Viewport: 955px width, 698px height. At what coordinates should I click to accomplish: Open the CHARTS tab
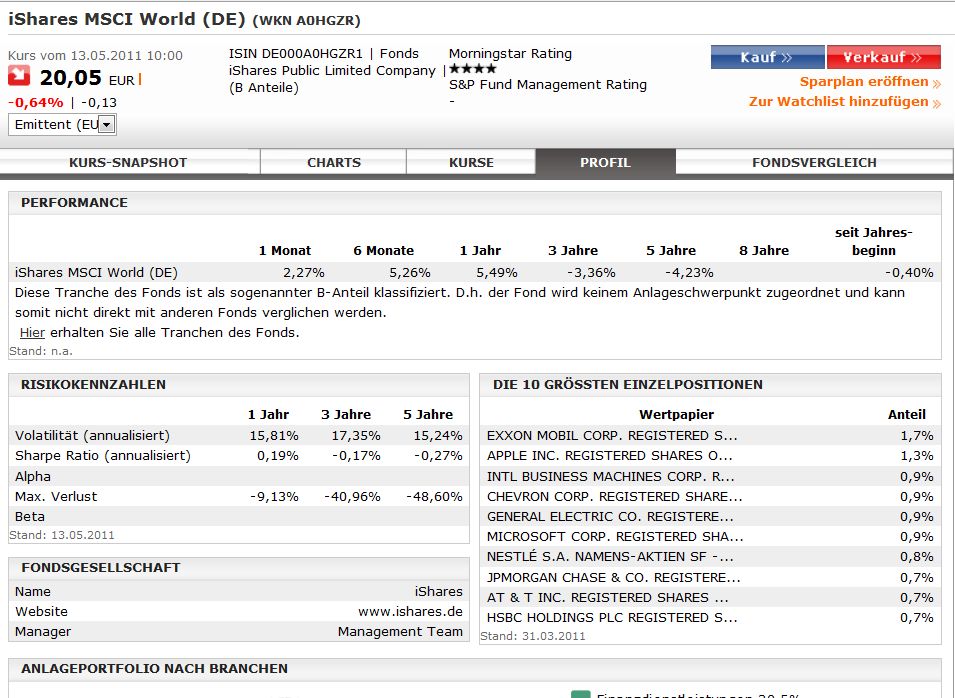click(334, 163)
